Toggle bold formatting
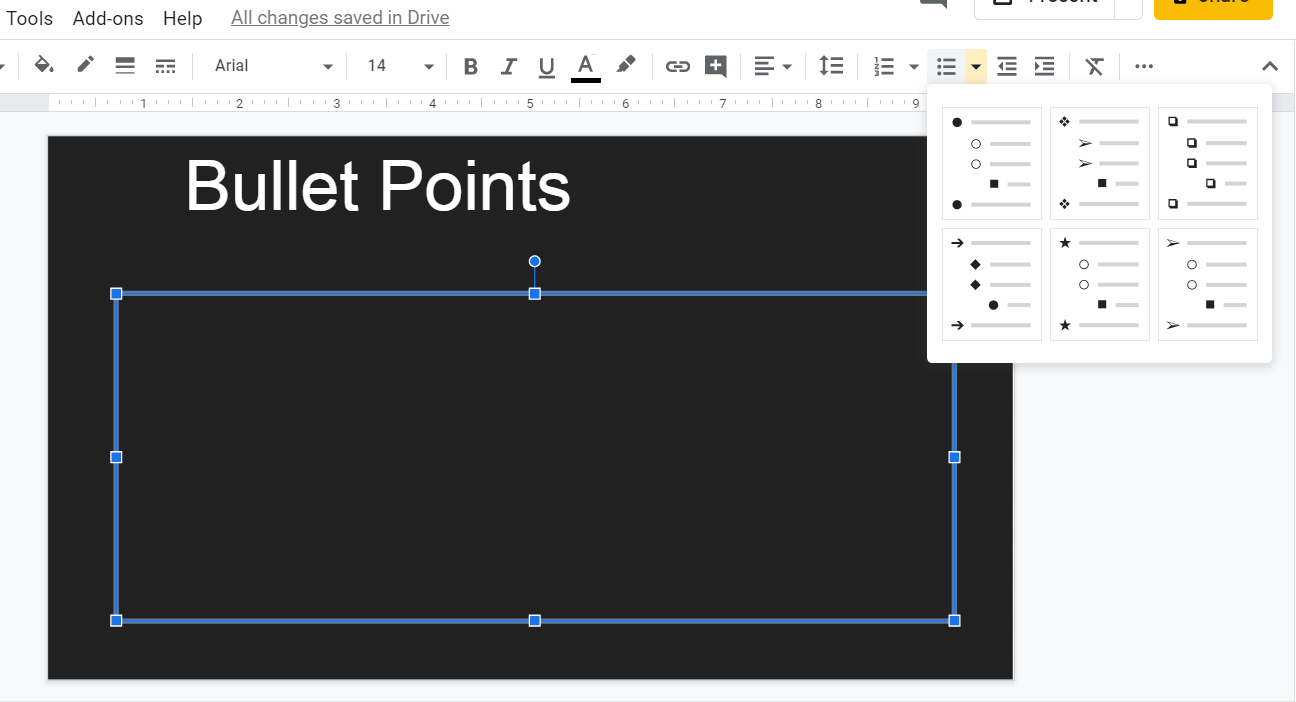Image resolution: width=1296 pixels, height=702 pixels. tap(471, 66)
